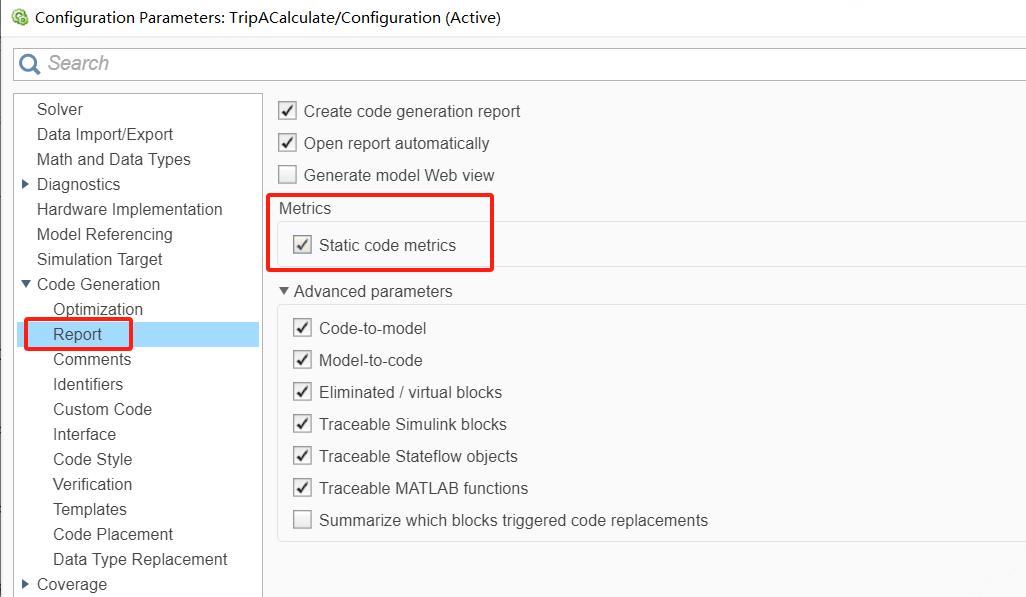
Task: Select Math and Data Types category
Action: (x=114, y=159)
